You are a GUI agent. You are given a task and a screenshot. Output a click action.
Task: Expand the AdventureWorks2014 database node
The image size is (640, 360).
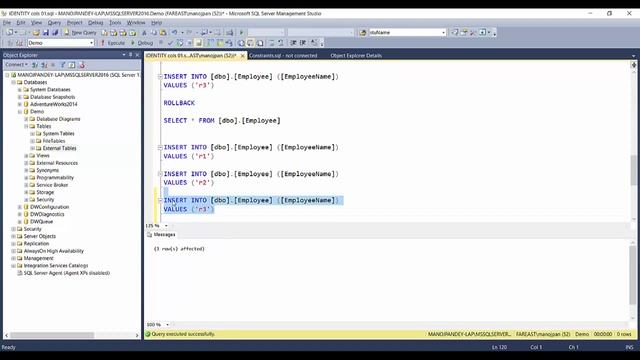(x=20, y=104)
